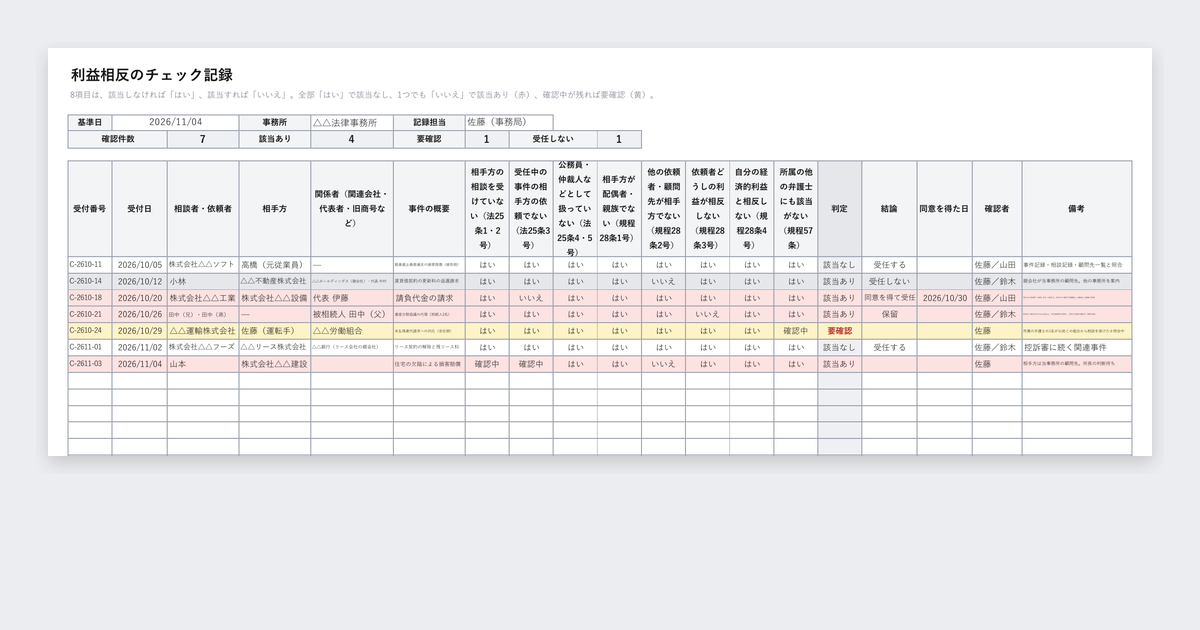
Task: Click related party cell 被相続人 田中(父)
Action: click(351, 314)
